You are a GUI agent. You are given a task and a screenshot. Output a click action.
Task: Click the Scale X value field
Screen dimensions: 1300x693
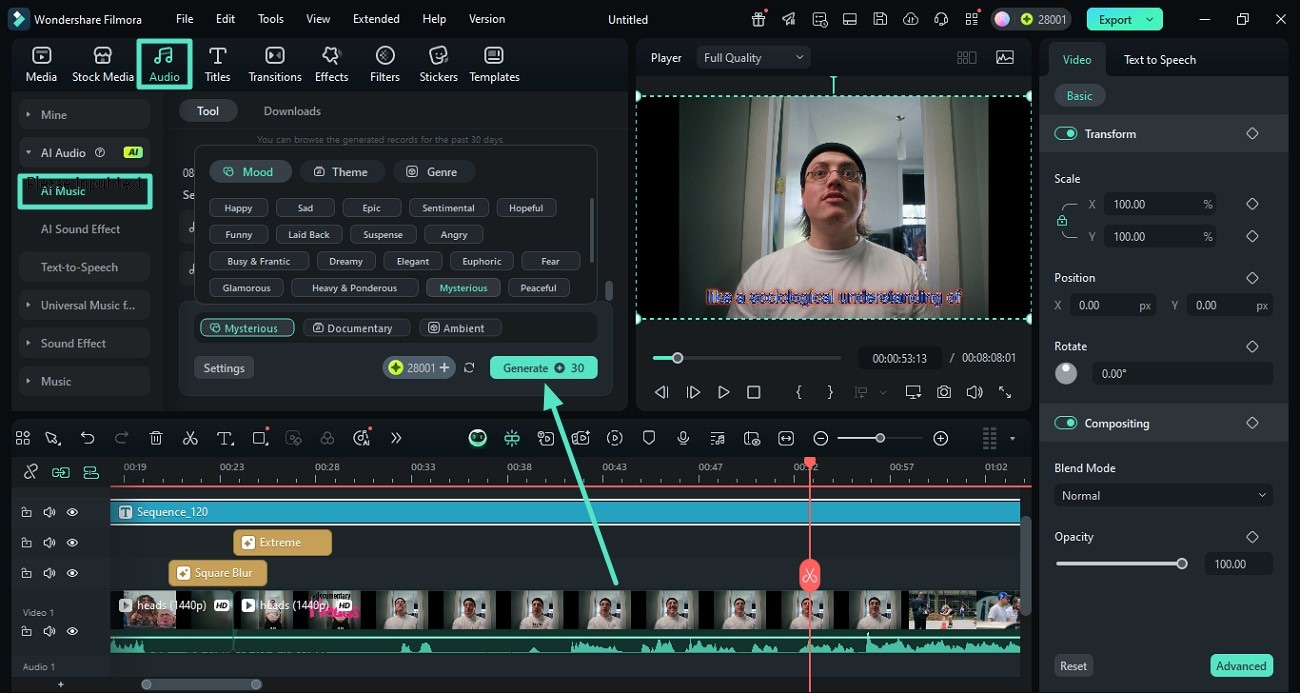[x=1161, y=204]
